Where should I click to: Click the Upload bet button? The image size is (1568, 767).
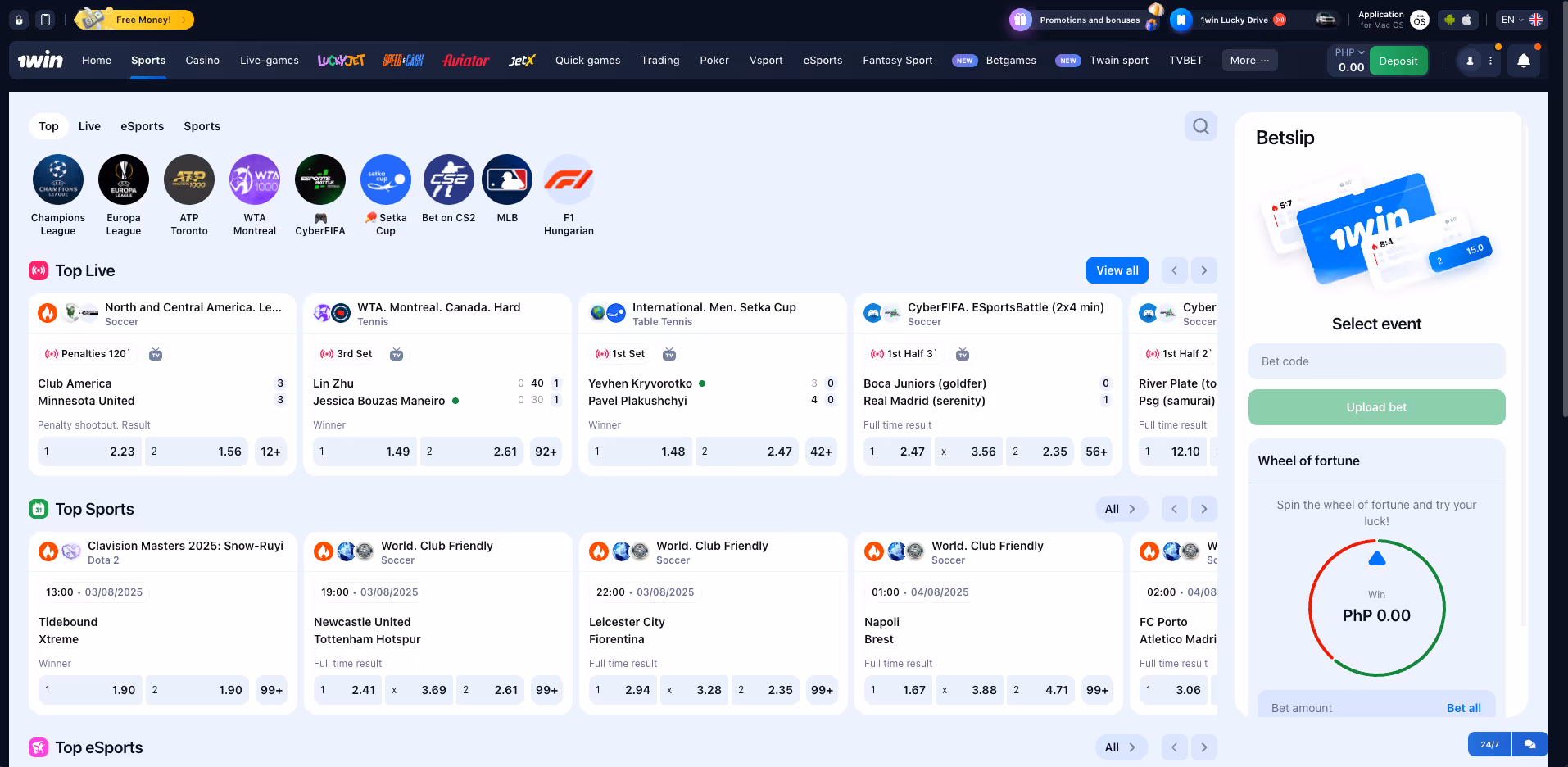click(1376, 407)
